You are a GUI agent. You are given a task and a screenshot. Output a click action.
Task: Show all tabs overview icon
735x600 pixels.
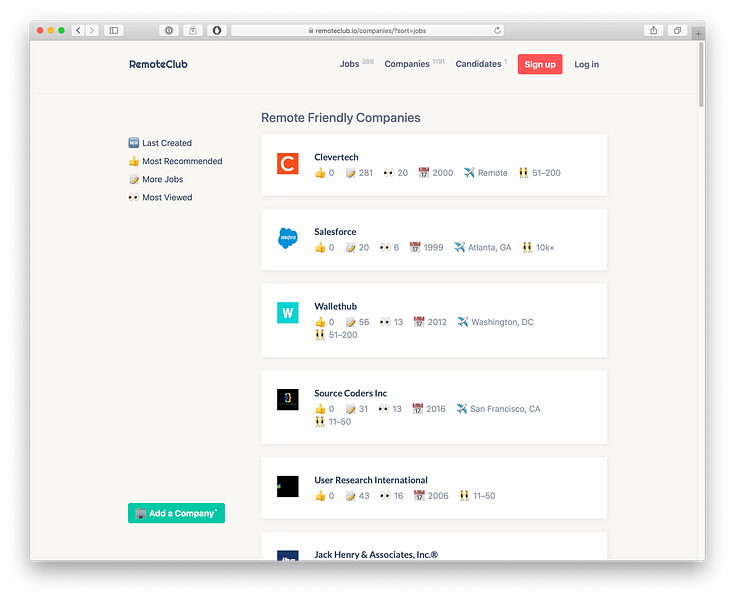(x=677, y=30)
